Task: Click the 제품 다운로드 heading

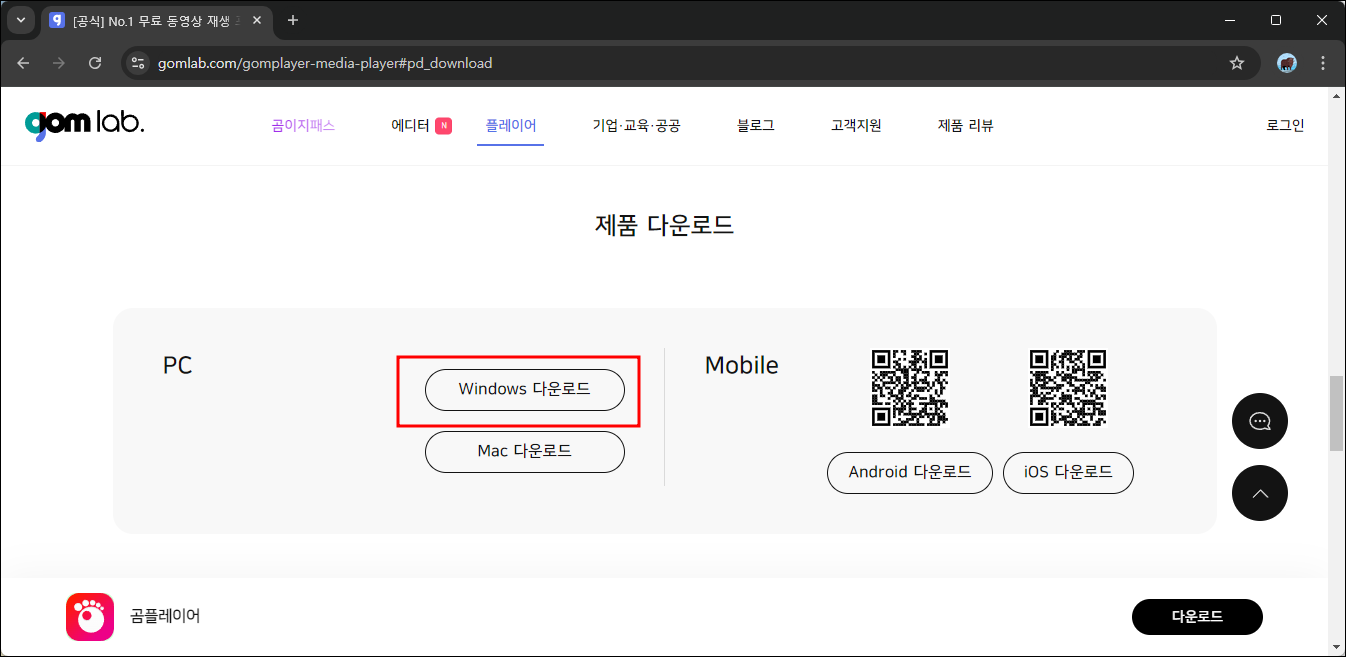Action: [665, 225]
